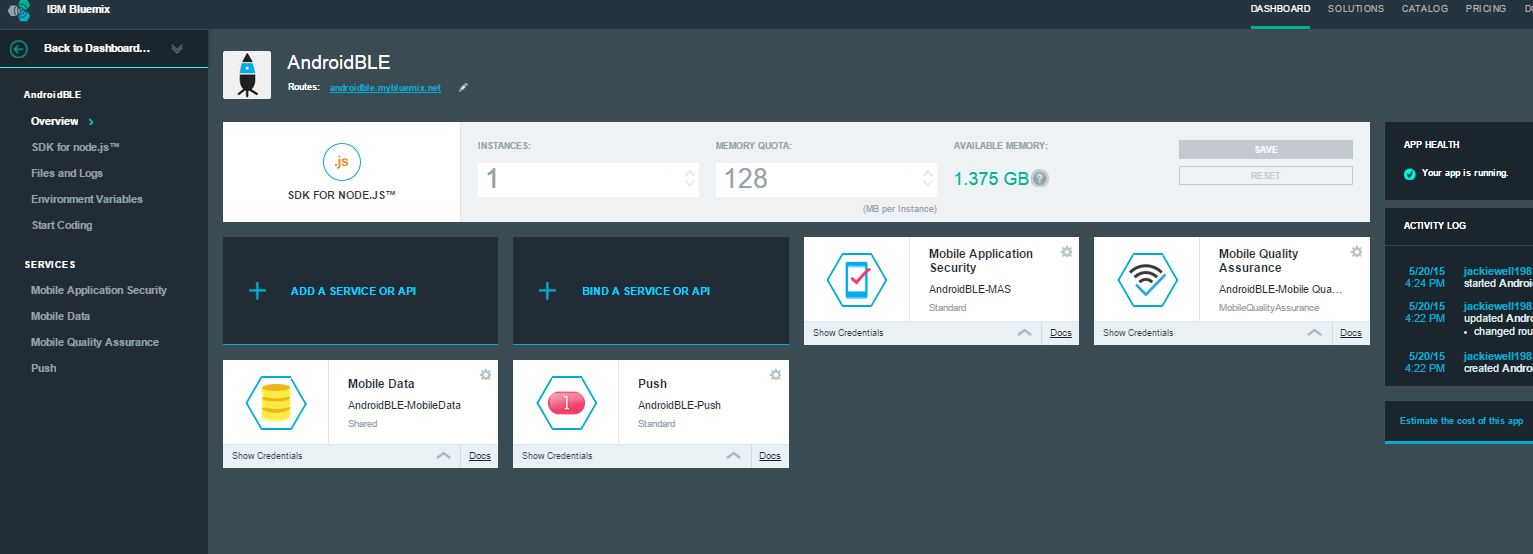Image resolution: width=1533 pixels, height=554 pixels.
Task: Click the Save button
Action: click(x=1266, y=150)
